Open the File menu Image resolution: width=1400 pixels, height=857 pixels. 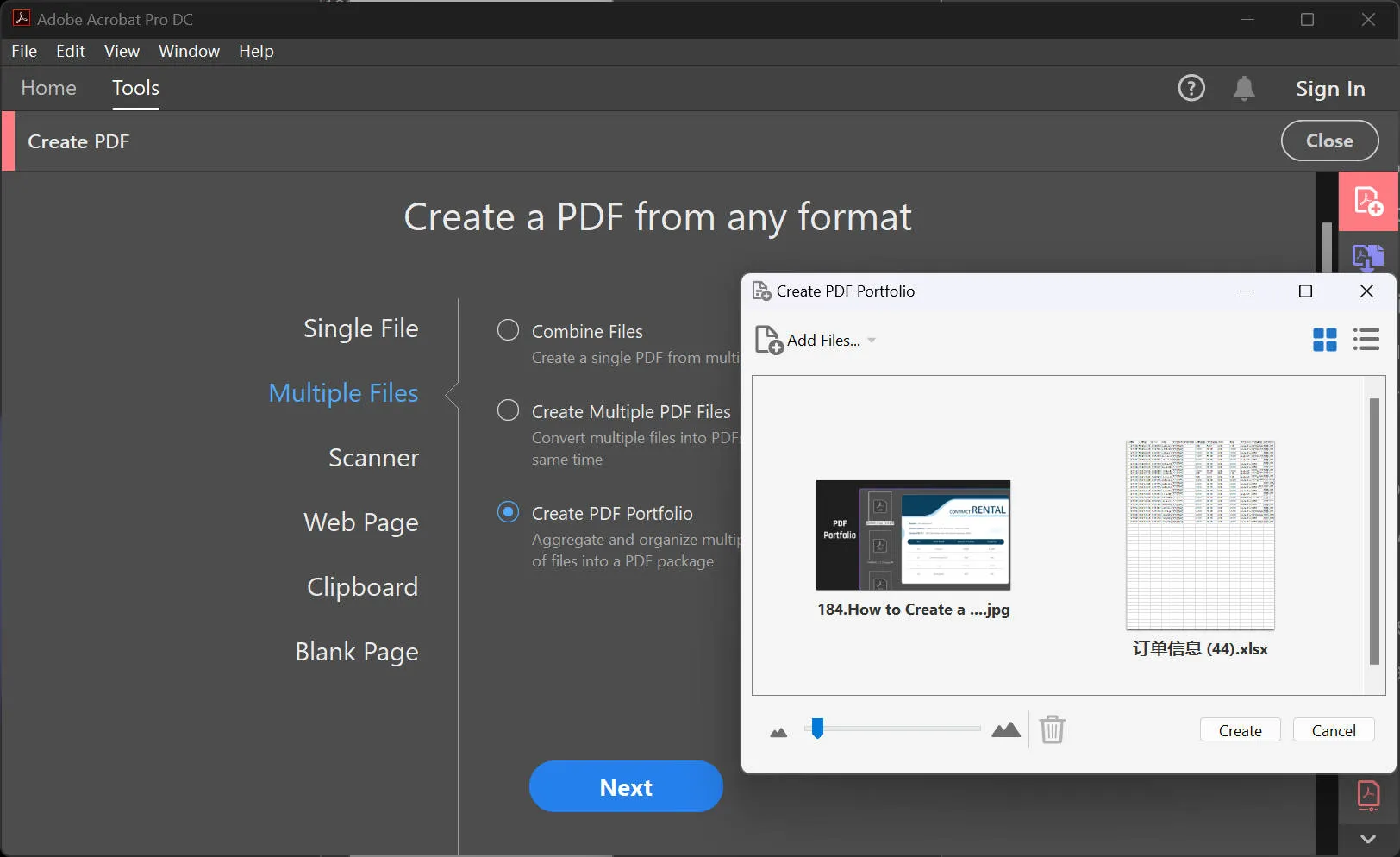(24, 51)
